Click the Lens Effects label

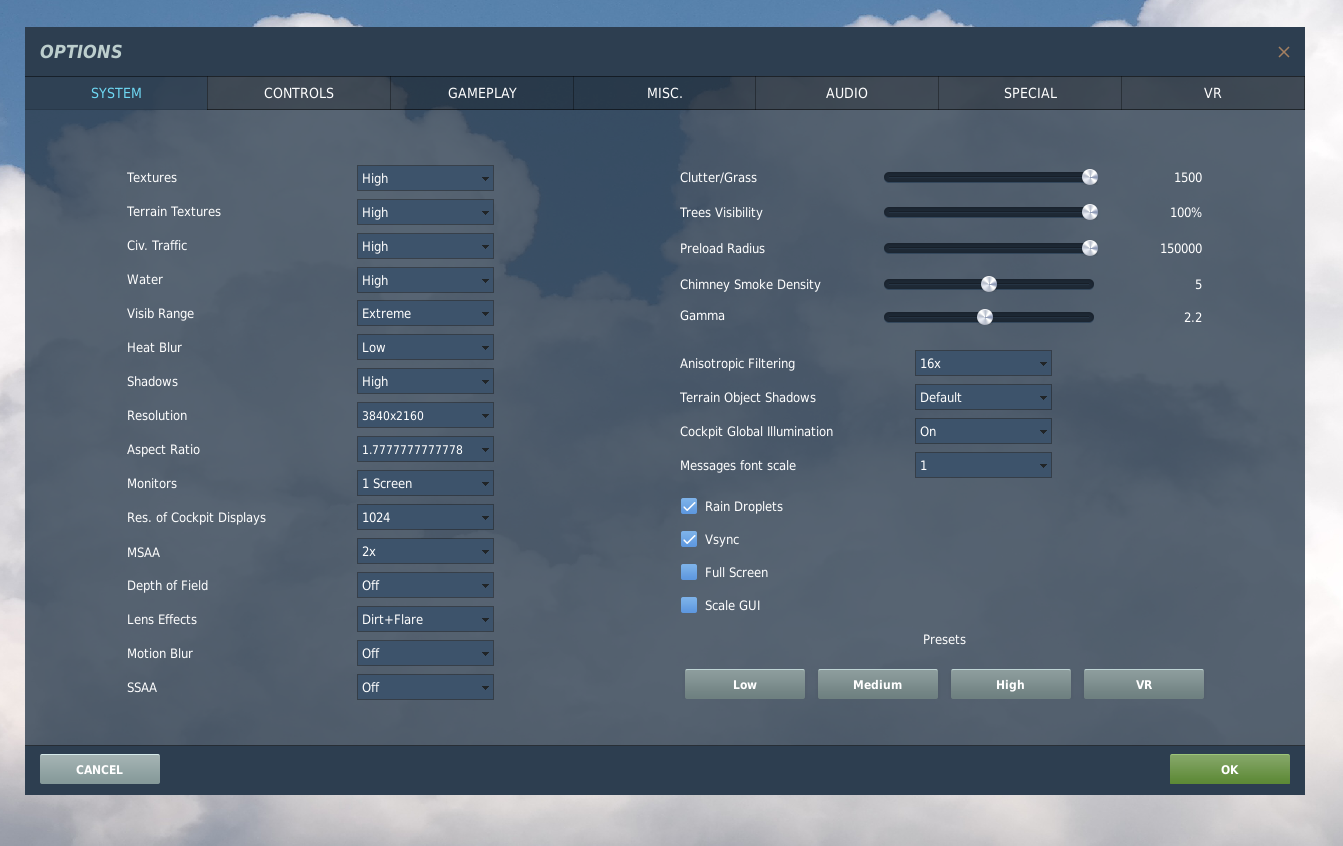click(x=162, y=620)
